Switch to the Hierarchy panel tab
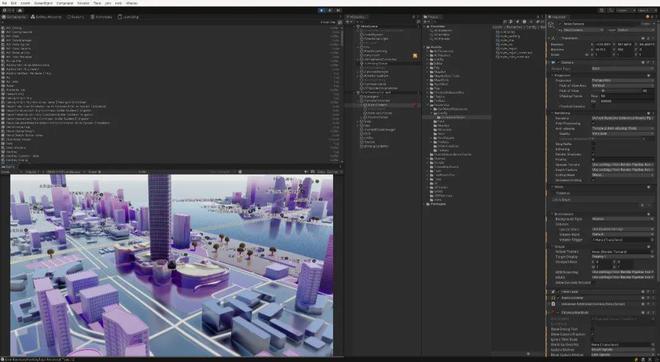660x362 pixels. coord(357,17)
